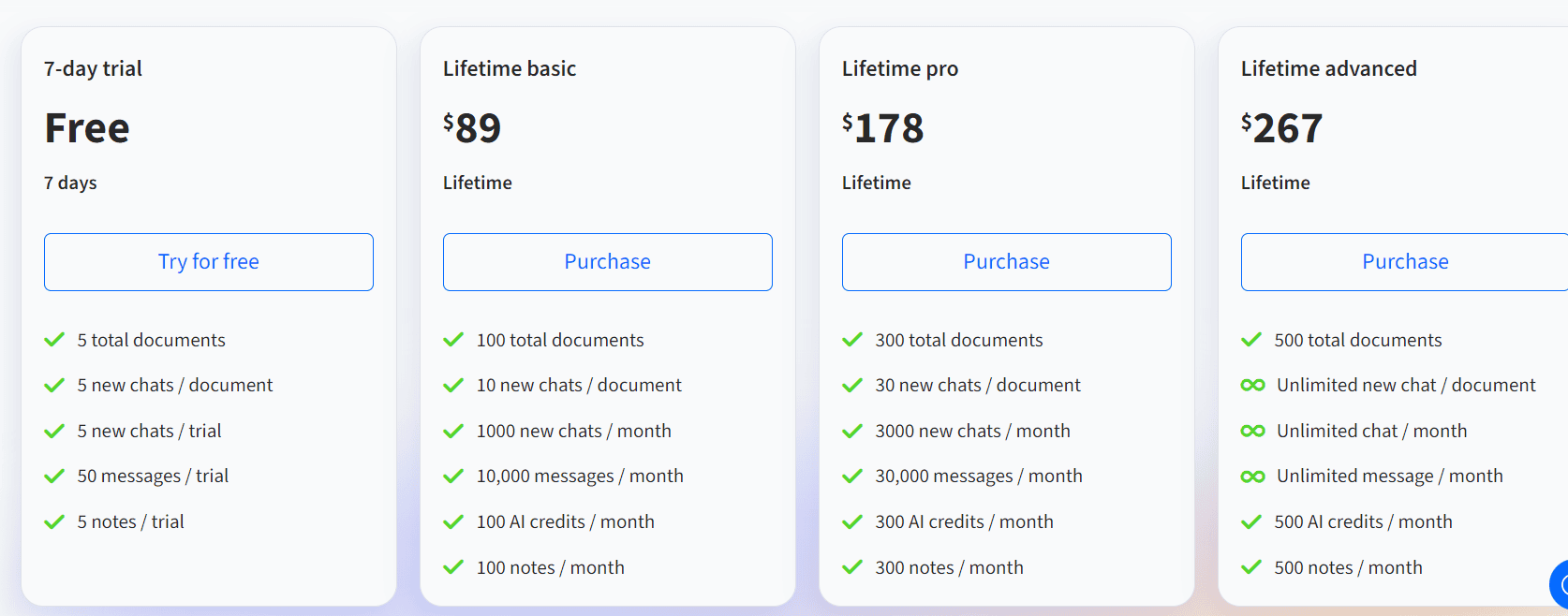Select the Lifetime basic plan title
Image resolution: width=1568 pixels, height=616 pixels.
point(510,68)
